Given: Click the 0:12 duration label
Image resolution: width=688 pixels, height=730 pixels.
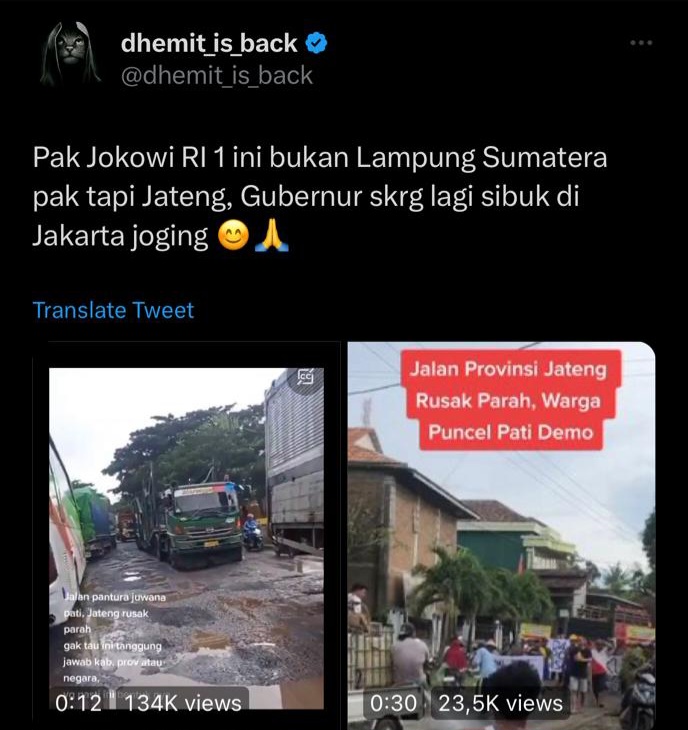Looking at the screenshot, I should tap(78, 703).
